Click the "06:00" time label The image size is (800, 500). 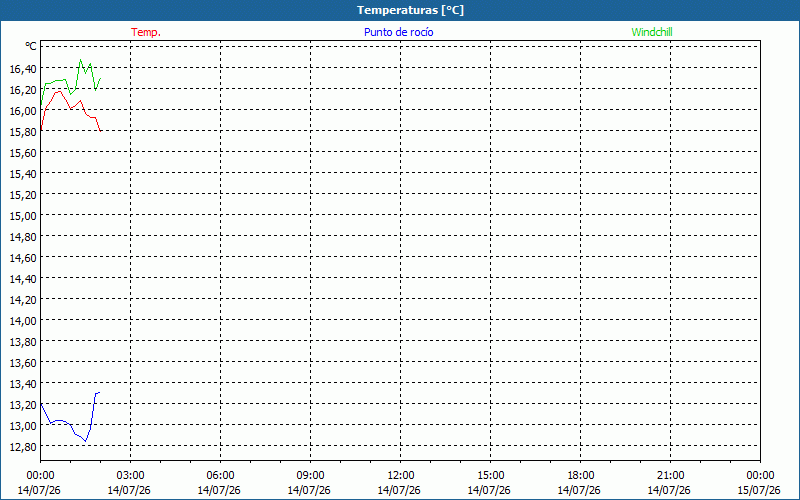(220, 476)
